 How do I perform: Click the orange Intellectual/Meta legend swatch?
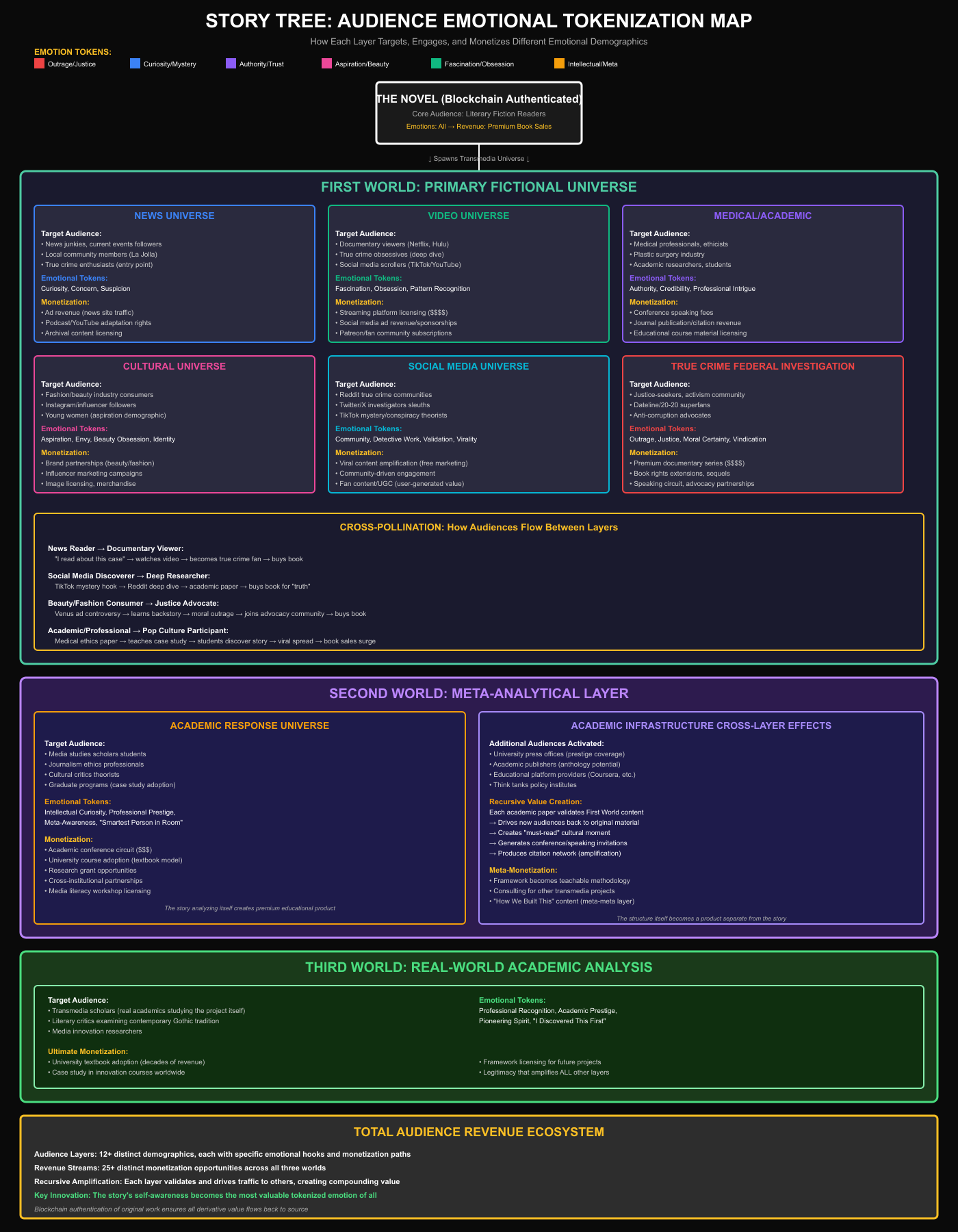559,64
